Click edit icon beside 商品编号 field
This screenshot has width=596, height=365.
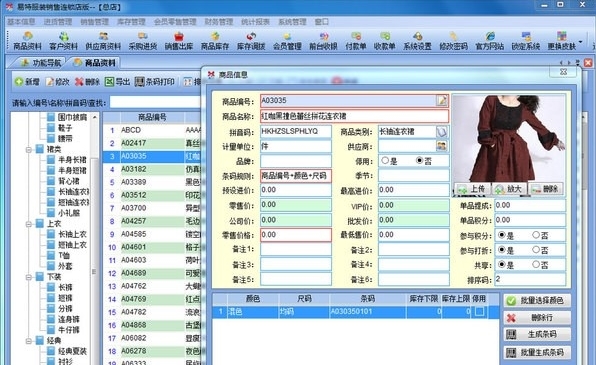[442, 100]
